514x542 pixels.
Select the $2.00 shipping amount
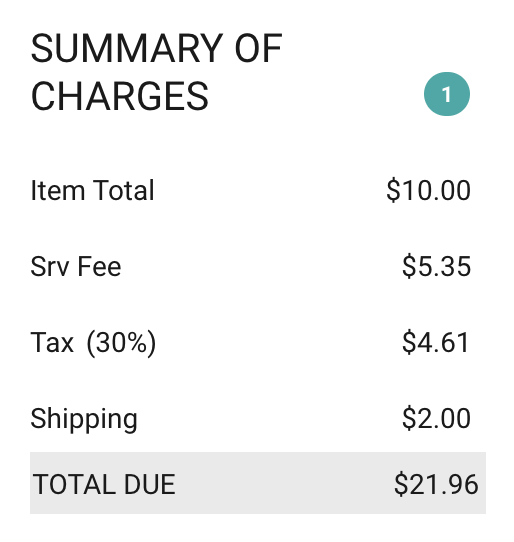(436, 419)
